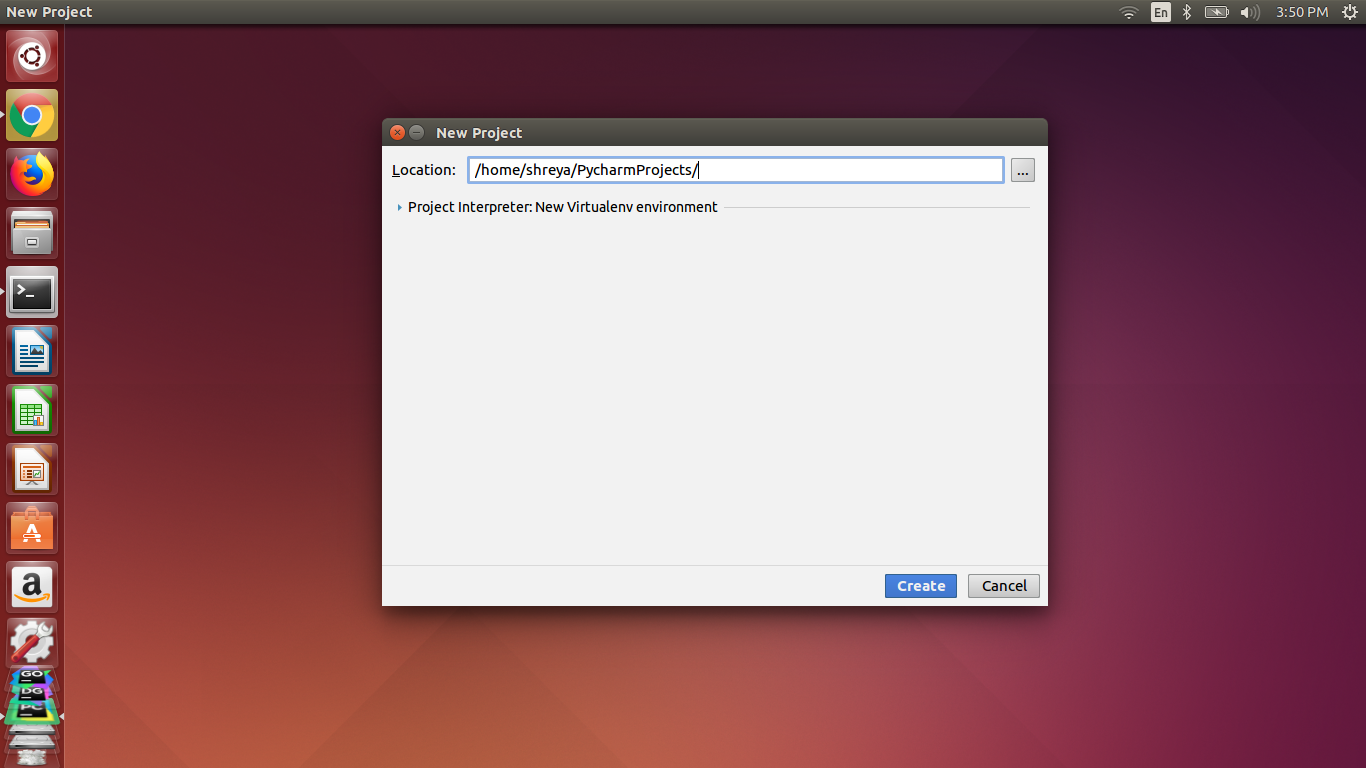
Task: Open Google Chrome from the dock
Action: [x=31, y=115]
